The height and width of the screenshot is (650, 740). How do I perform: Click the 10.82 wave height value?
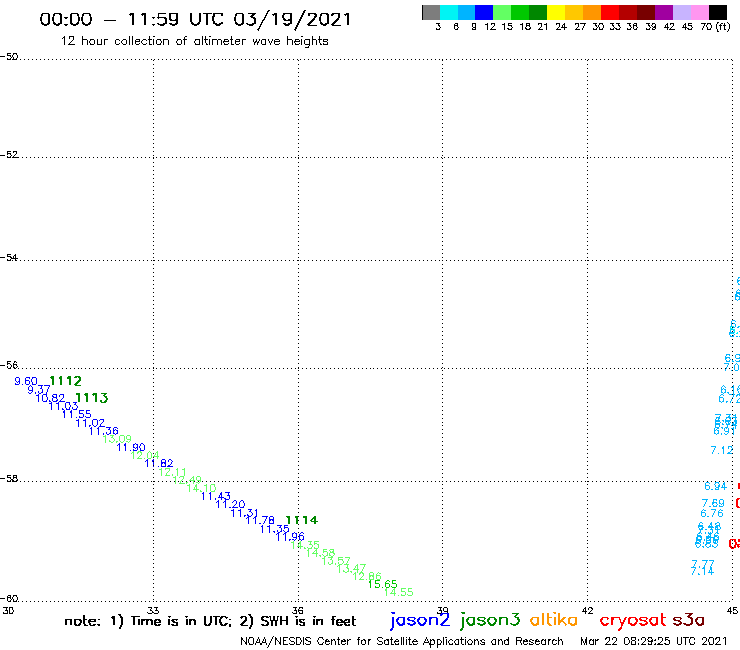(x=50, y=398)
